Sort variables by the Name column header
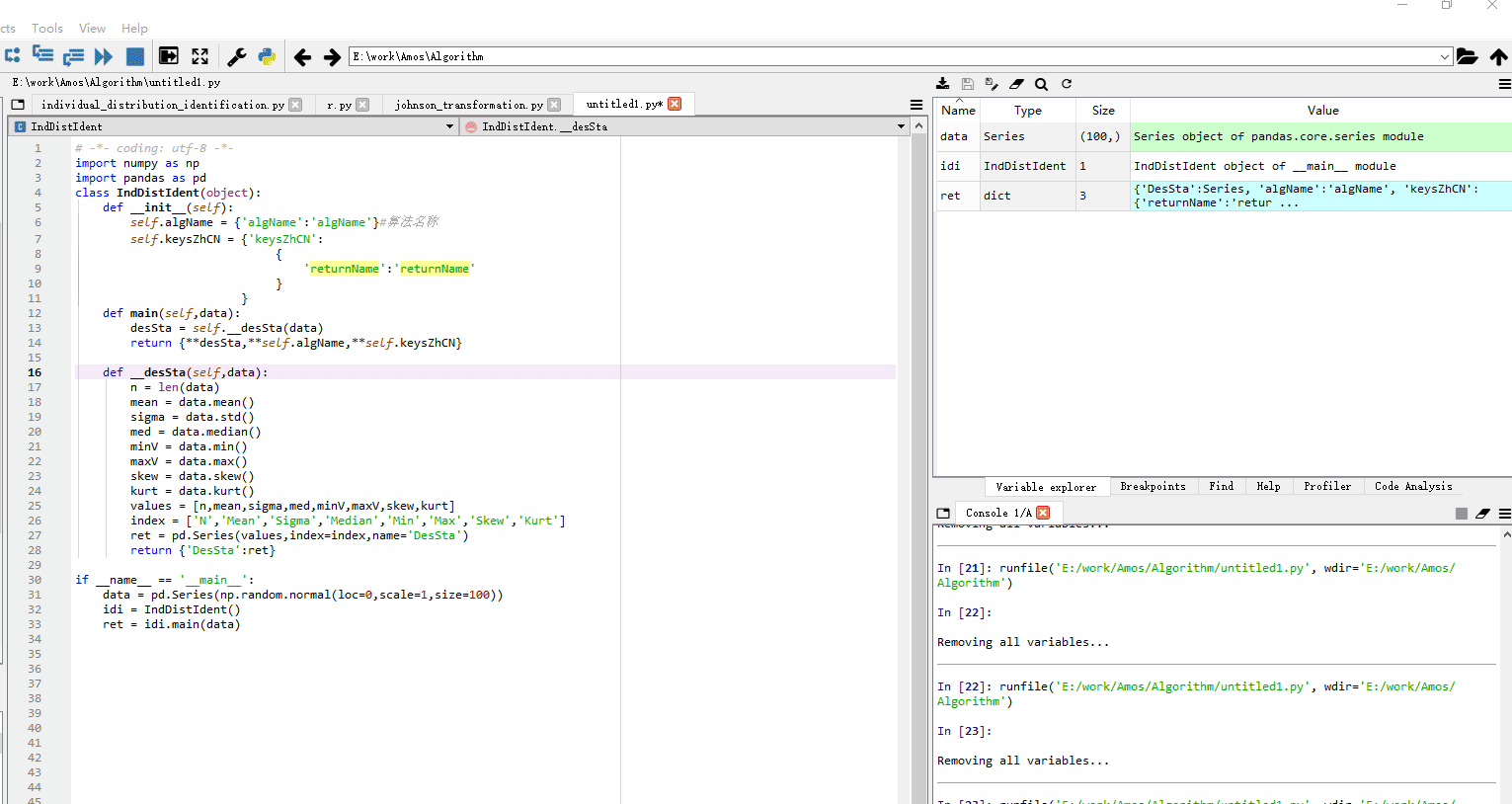 pyautogui.click(x=958, y=111)
